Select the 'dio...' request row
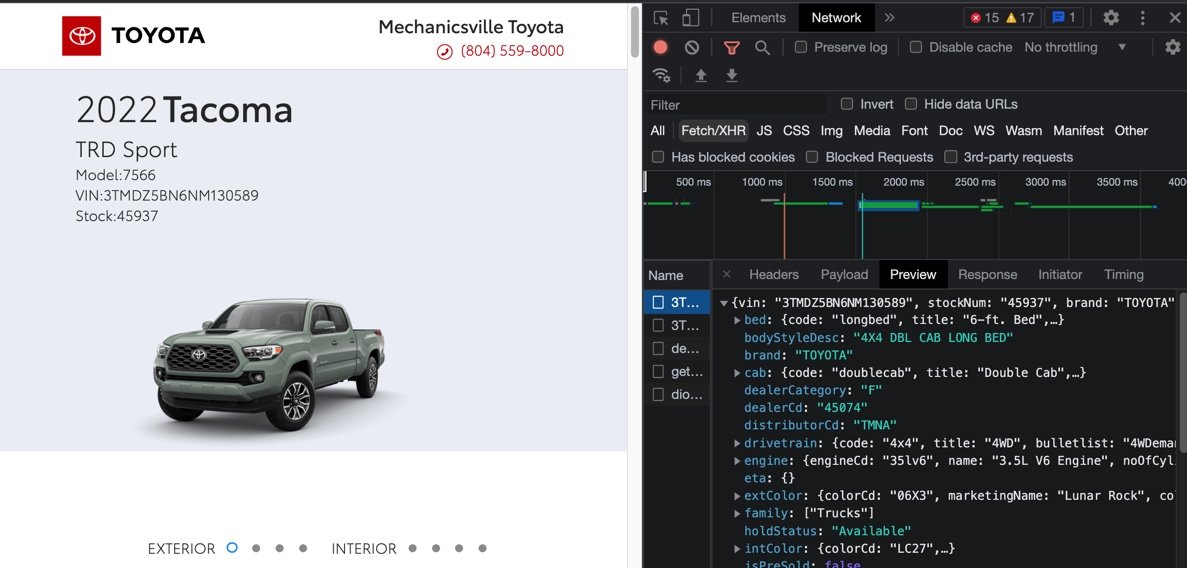Viewport: 1187px width, 568px height. 678,395
